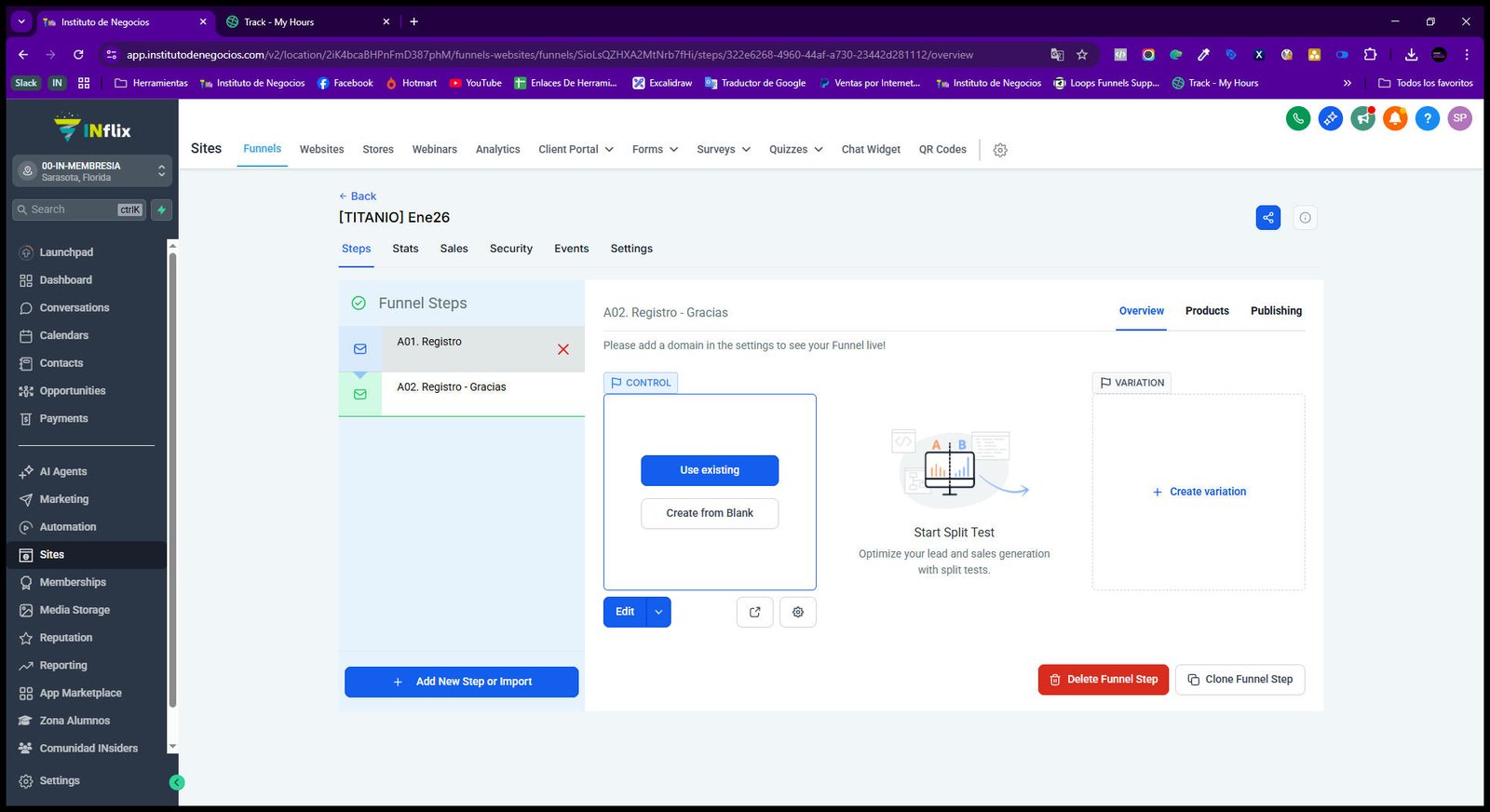1490x812 pixels.
Task: Reload the page in browser toolbar
Action: coord(78,55)
